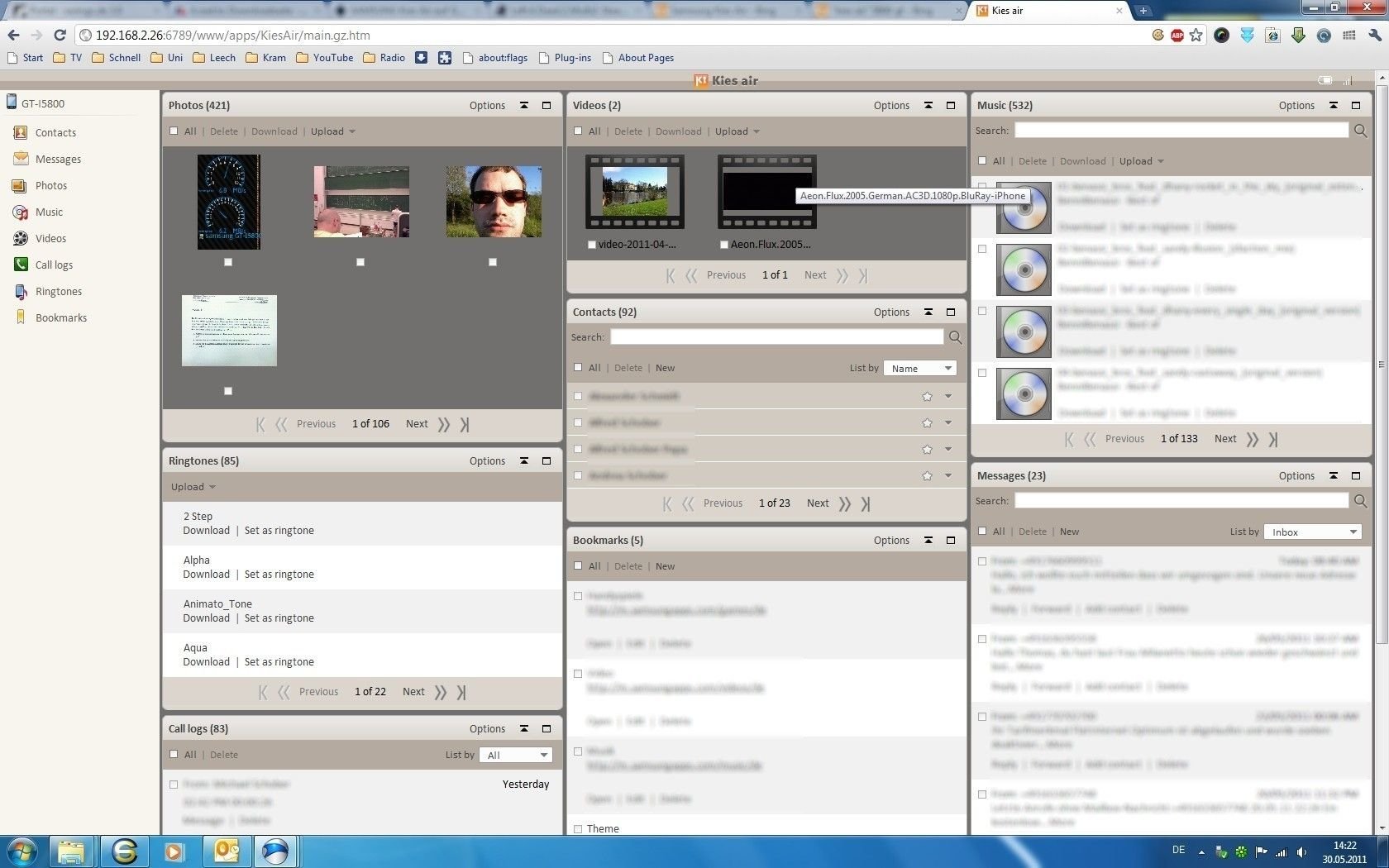Download the 2 Step ringtone

206,531
